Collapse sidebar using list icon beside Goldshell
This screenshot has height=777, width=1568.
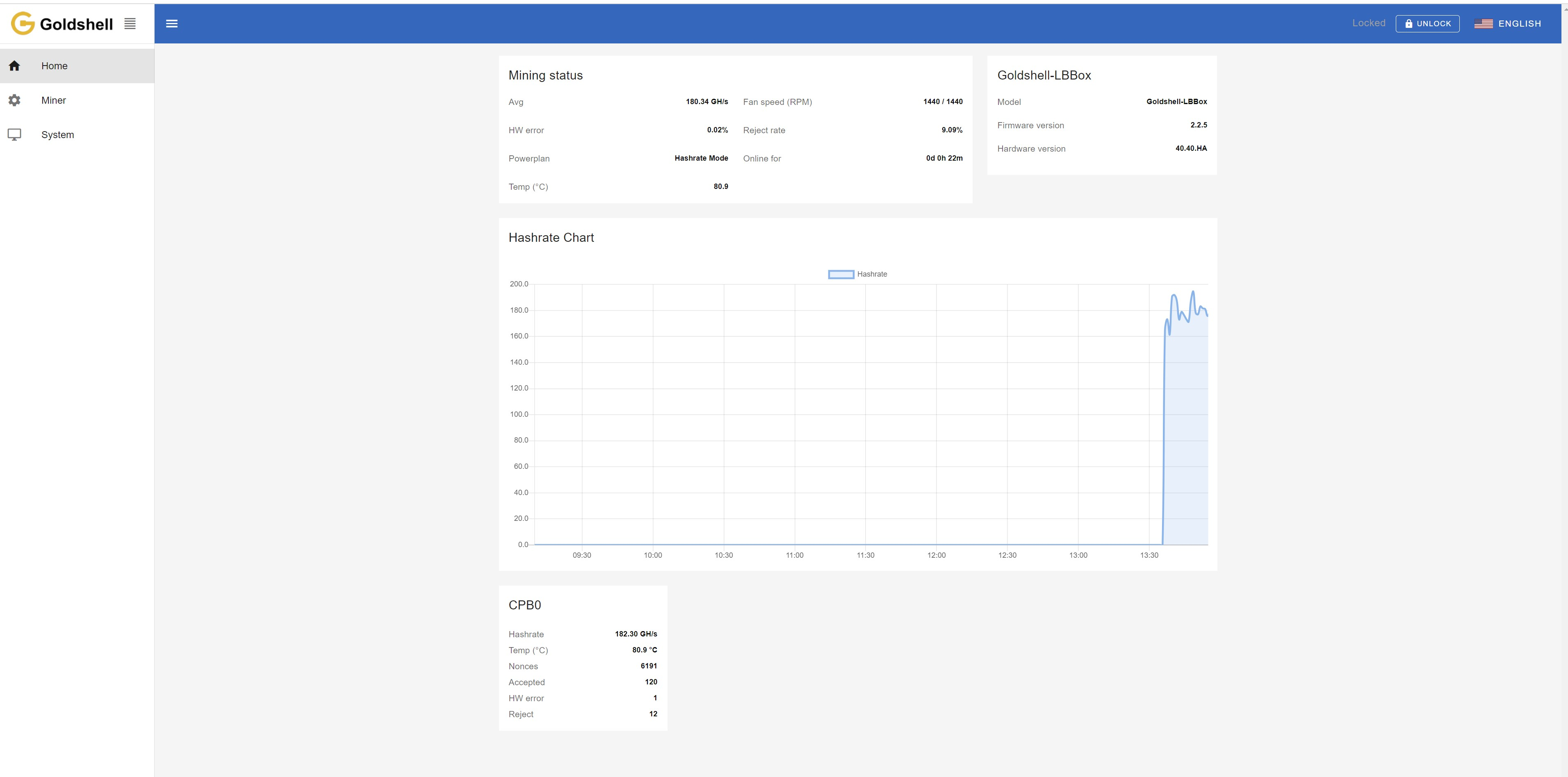click(130, 24)
